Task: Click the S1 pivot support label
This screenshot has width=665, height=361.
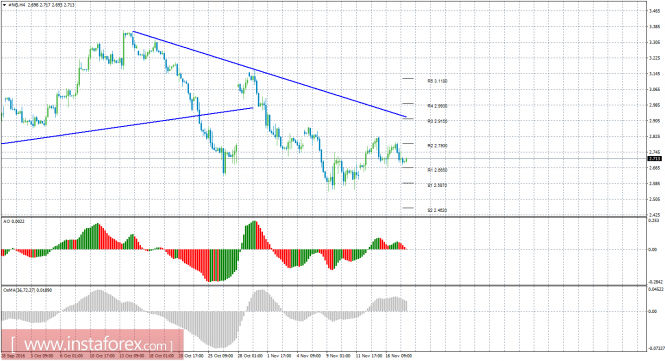Action: 437,185
